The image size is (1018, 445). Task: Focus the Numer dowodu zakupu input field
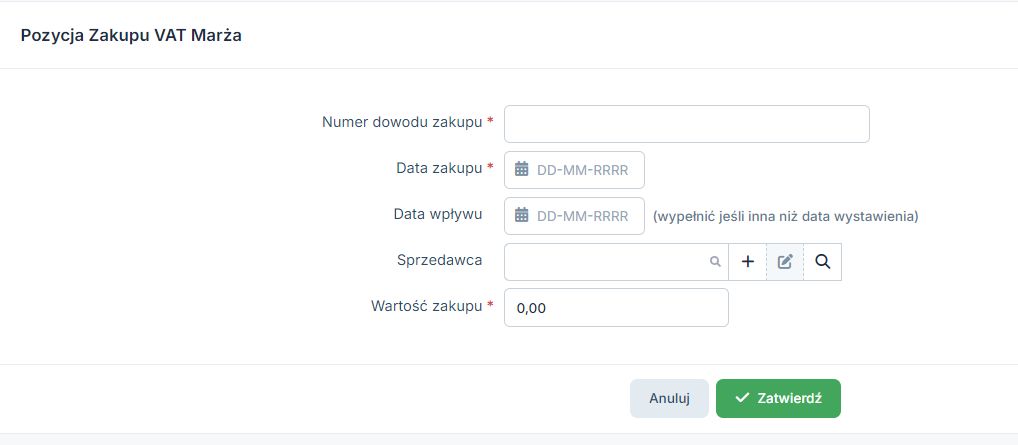[686, 124]
